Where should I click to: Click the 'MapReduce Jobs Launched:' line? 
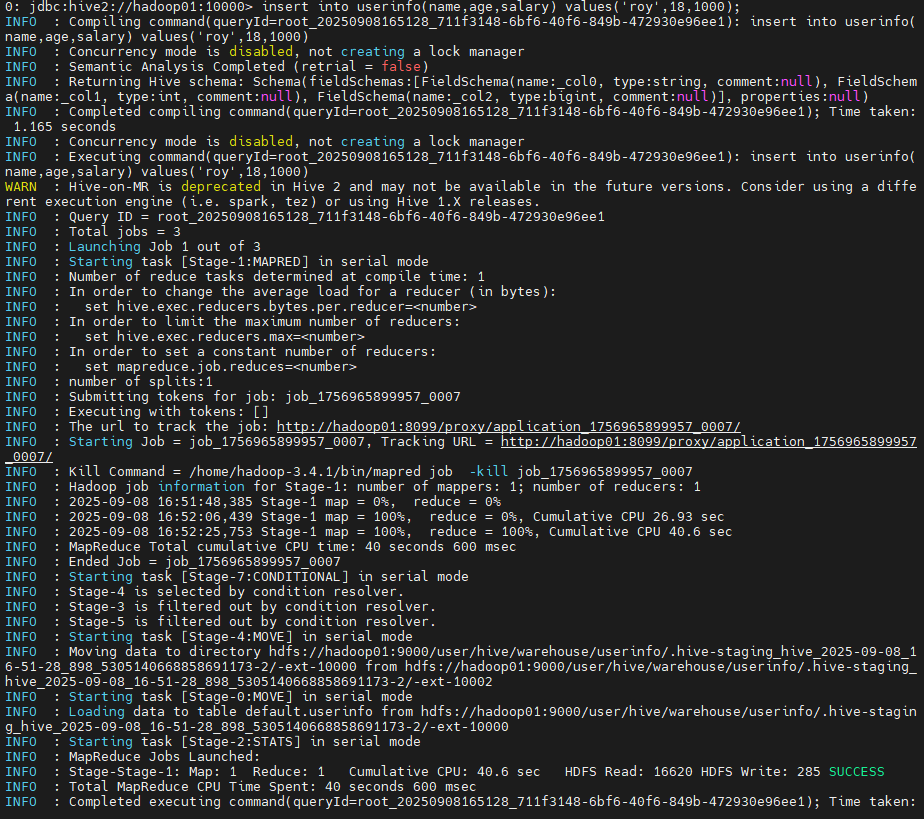[x=164, y=757]
